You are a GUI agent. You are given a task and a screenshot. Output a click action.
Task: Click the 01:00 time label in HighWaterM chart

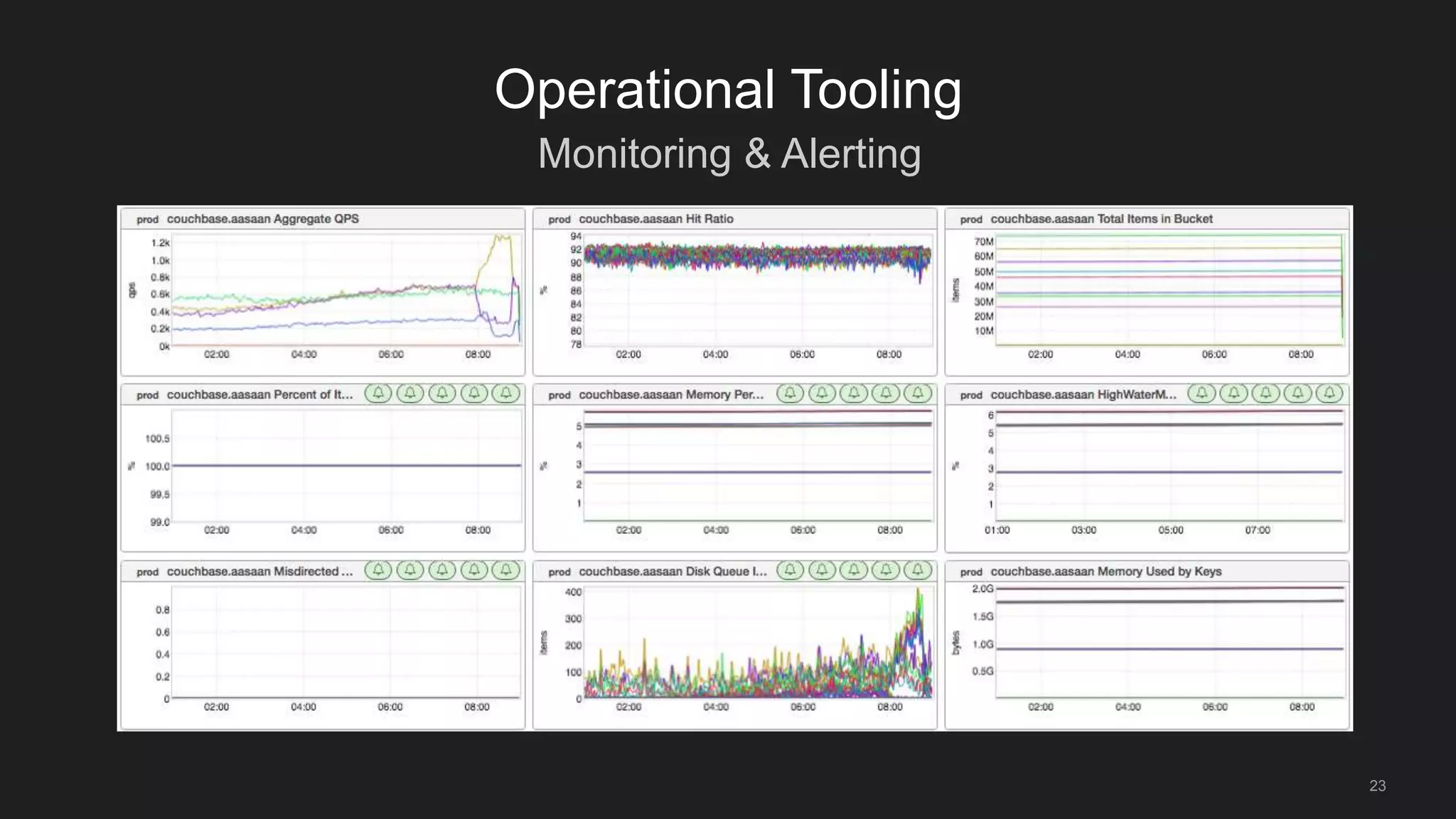(997, 530)
